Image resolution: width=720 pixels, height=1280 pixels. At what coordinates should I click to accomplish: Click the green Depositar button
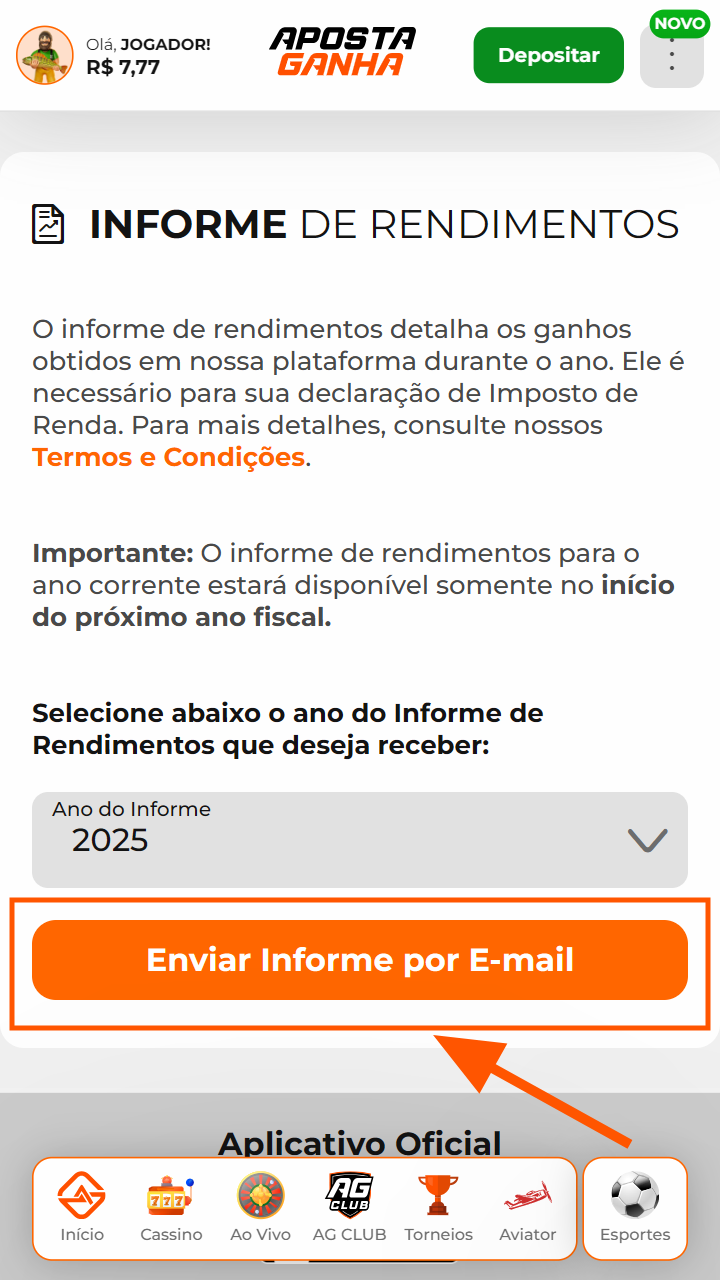coord(548,55)
